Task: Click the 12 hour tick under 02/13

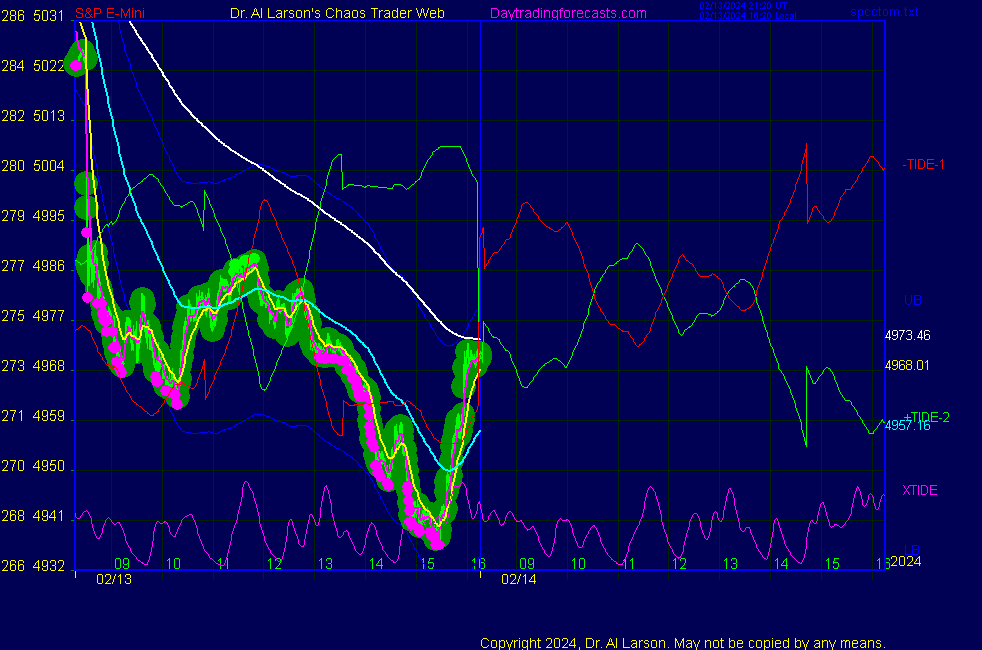Action: point(274,564)
